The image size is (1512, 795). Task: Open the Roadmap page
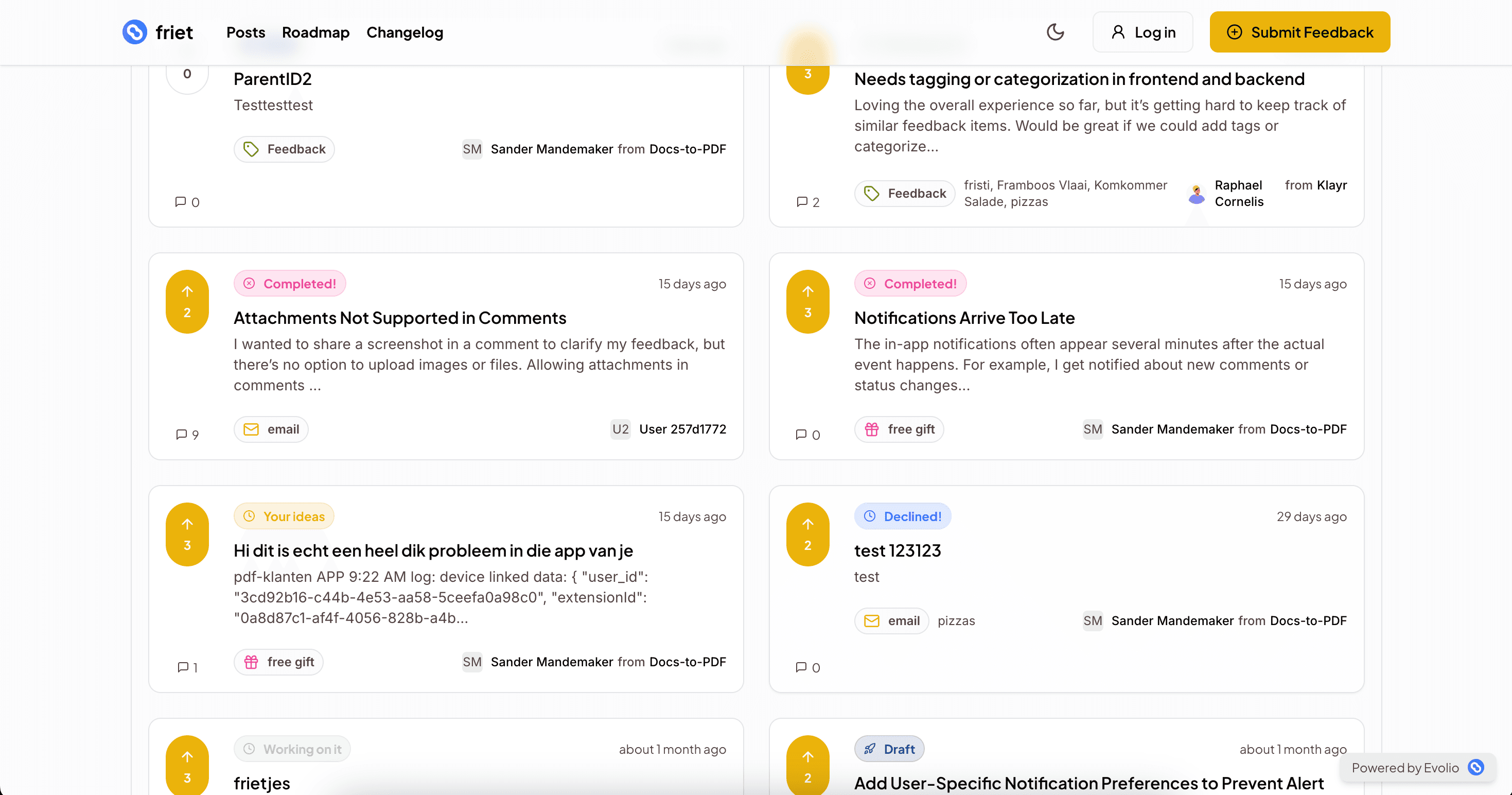(x=316, y=32)
